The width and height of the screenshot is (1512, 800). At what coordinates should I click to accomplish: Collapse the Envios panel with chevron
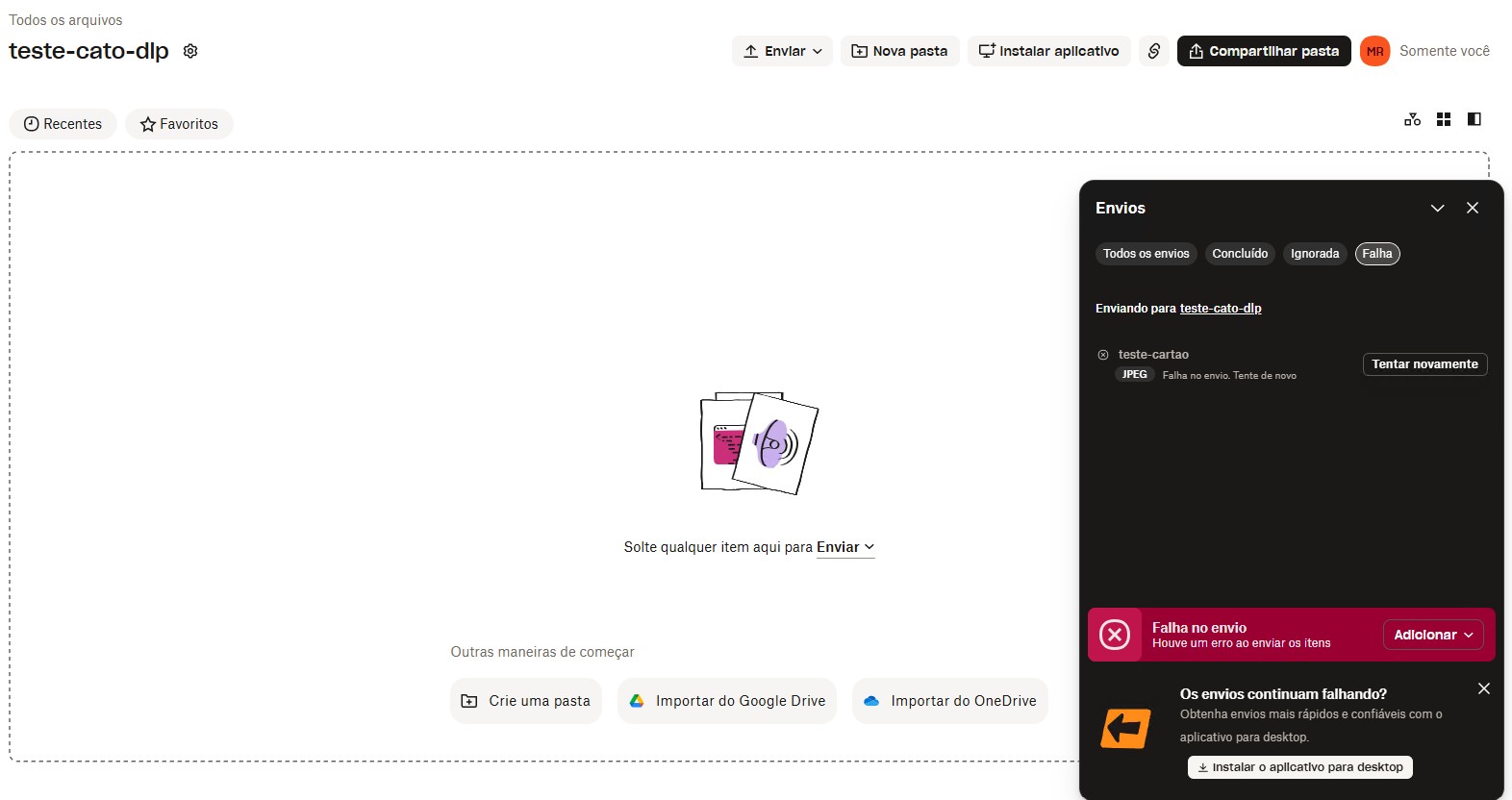pos(1437,208)
